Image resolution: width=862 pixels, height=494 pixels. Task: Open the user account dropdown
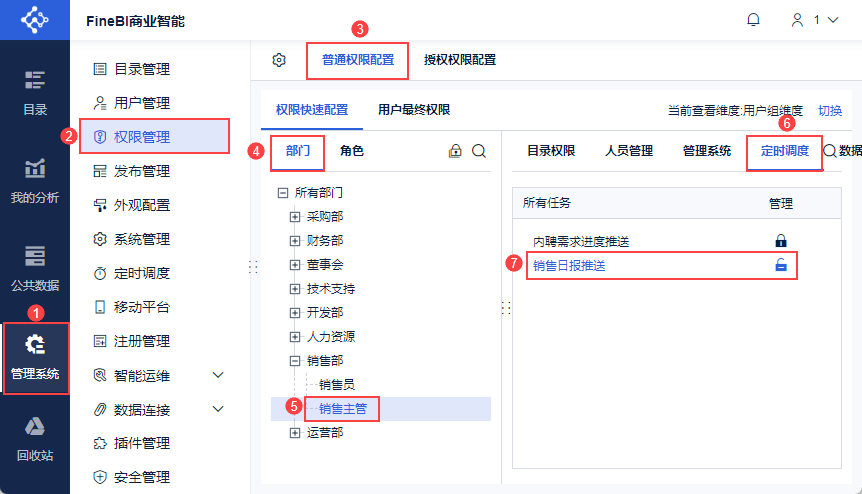click(815, 20)
